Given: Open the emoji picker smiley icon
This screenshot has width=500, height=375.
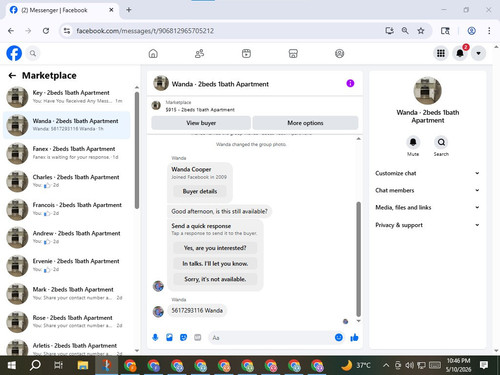Looking at the screenshot, I should click(339, 338).
